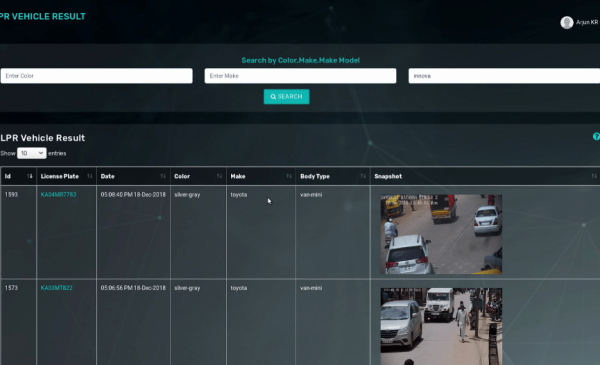Click date 05:06:56 PM 18-Dec-2018
Screen dimensions: 600x365
tap(133, 288)
